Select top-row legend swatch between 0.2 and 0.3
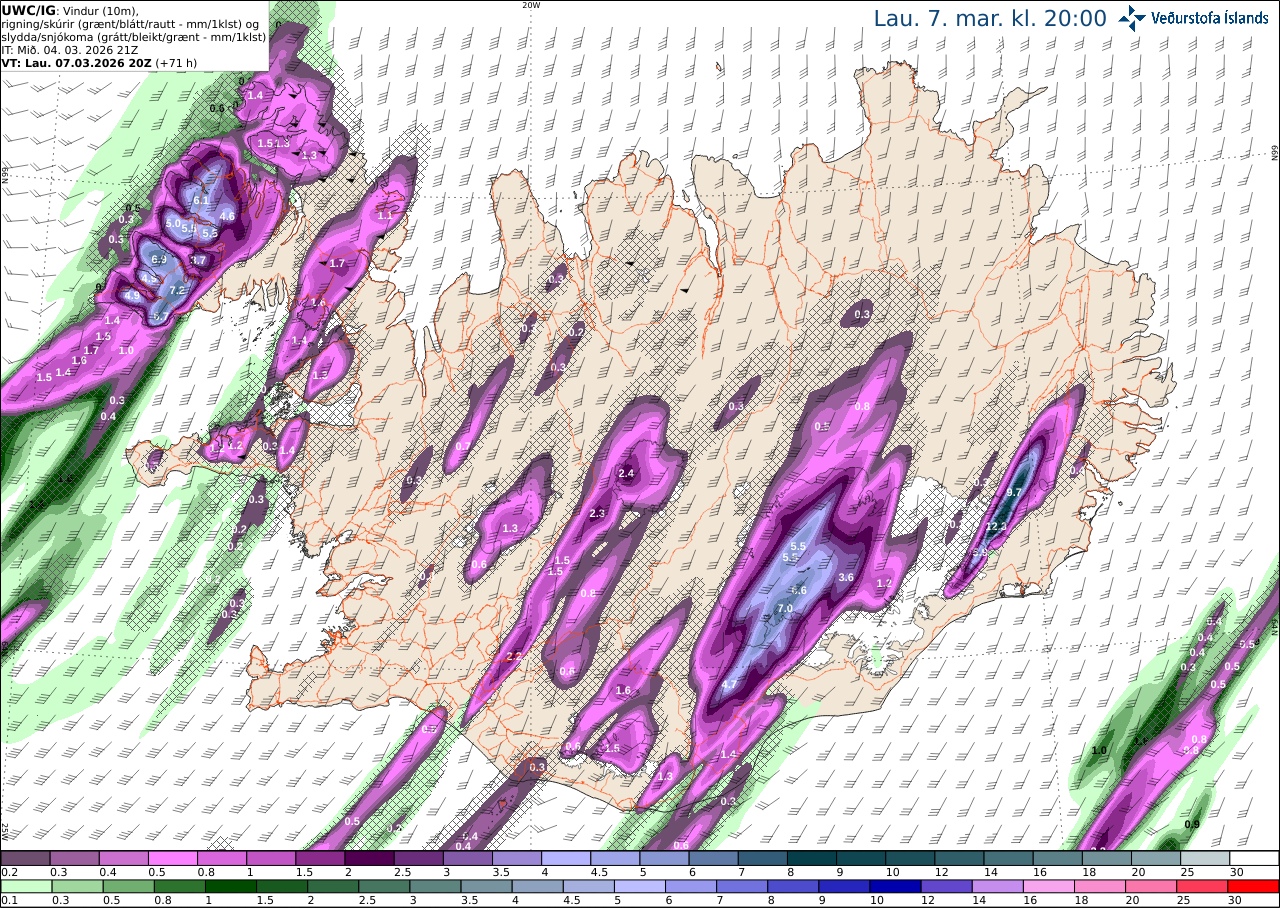 point(25,858)
